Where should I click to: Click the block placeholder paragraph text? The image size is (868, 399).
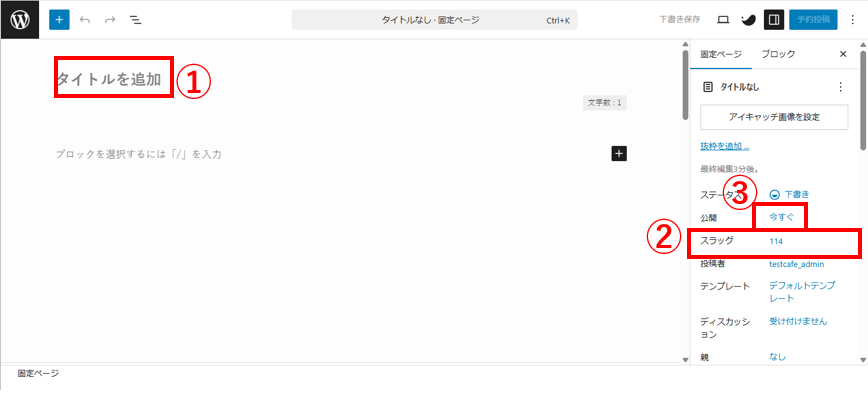click(138, 154)
